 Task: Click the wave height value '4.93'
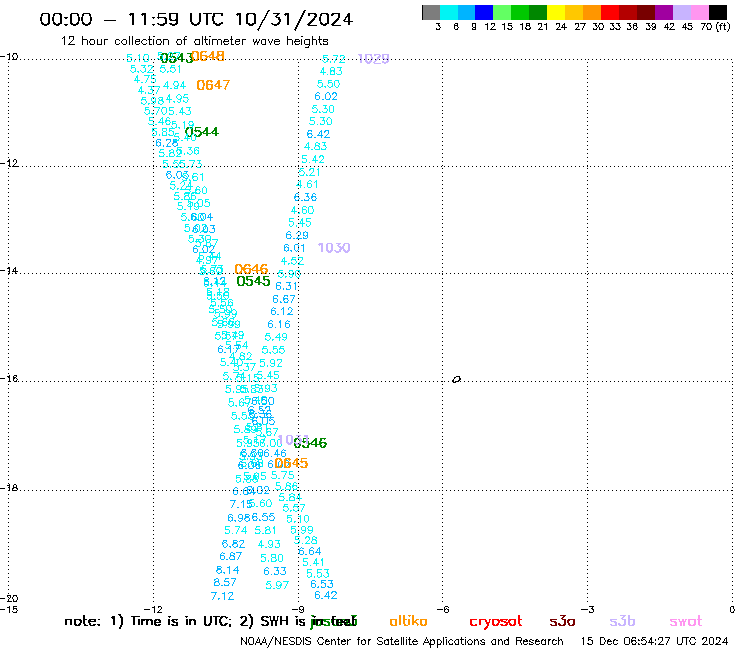click(x=269, y=544)
